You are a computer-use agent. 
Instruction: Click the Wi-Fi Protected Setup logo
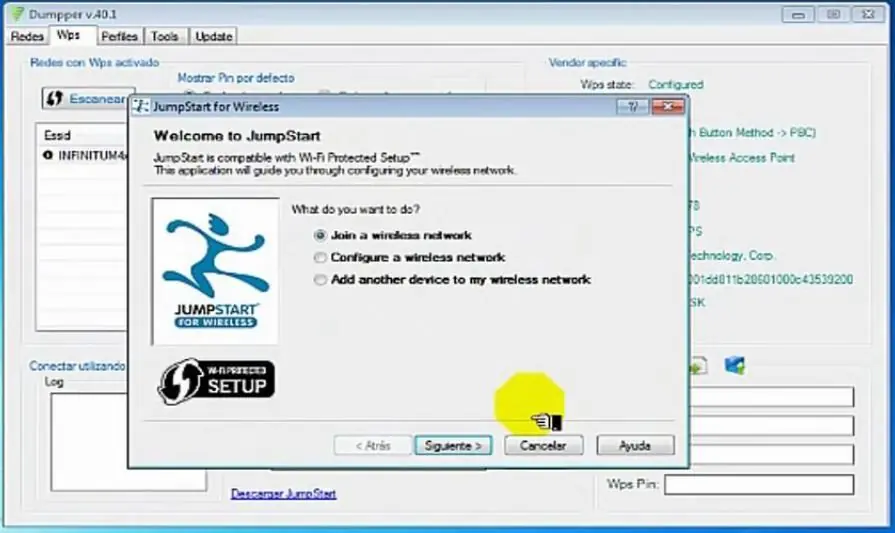tap(216, 381)
